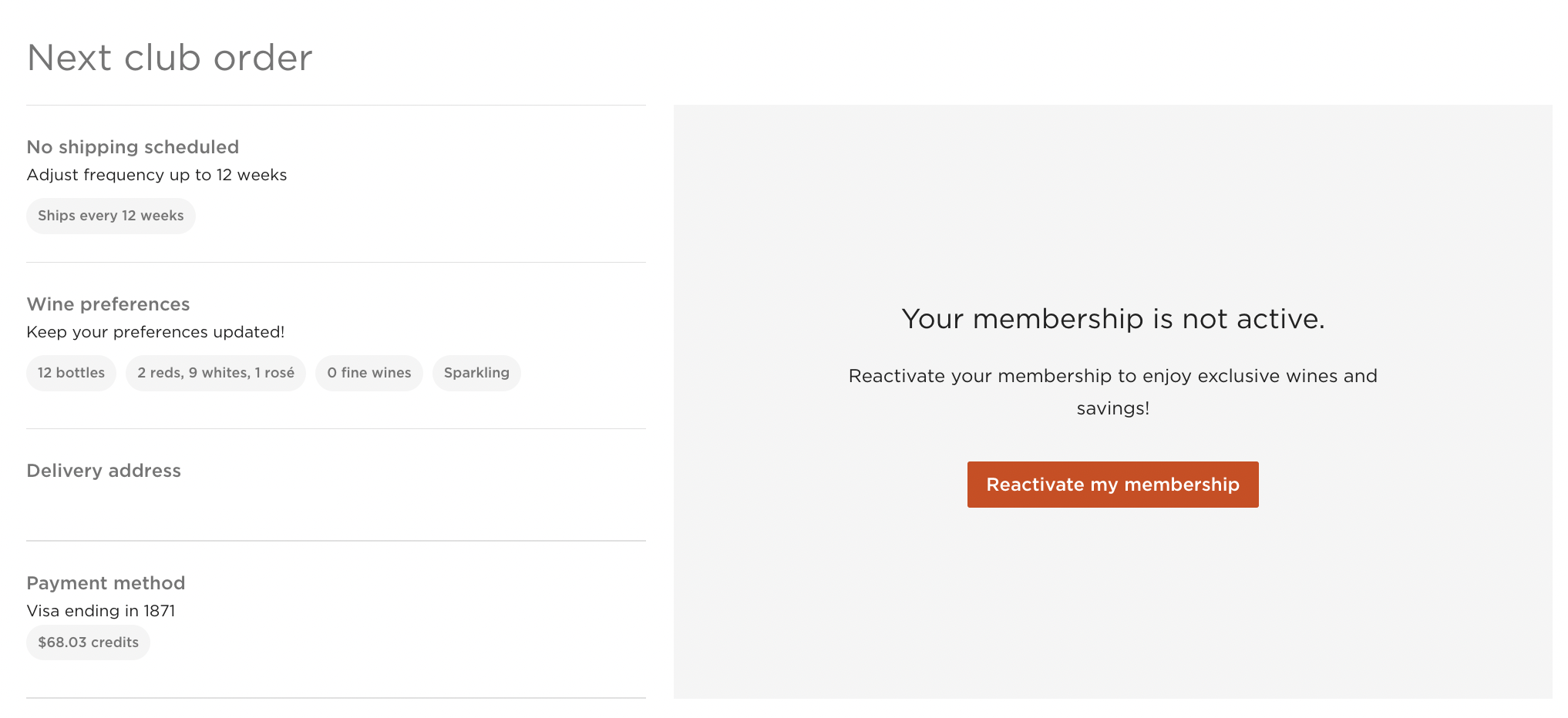1568x718 pixels.
Task: Select the Visa ending in 1871 text
Action: 101,611
